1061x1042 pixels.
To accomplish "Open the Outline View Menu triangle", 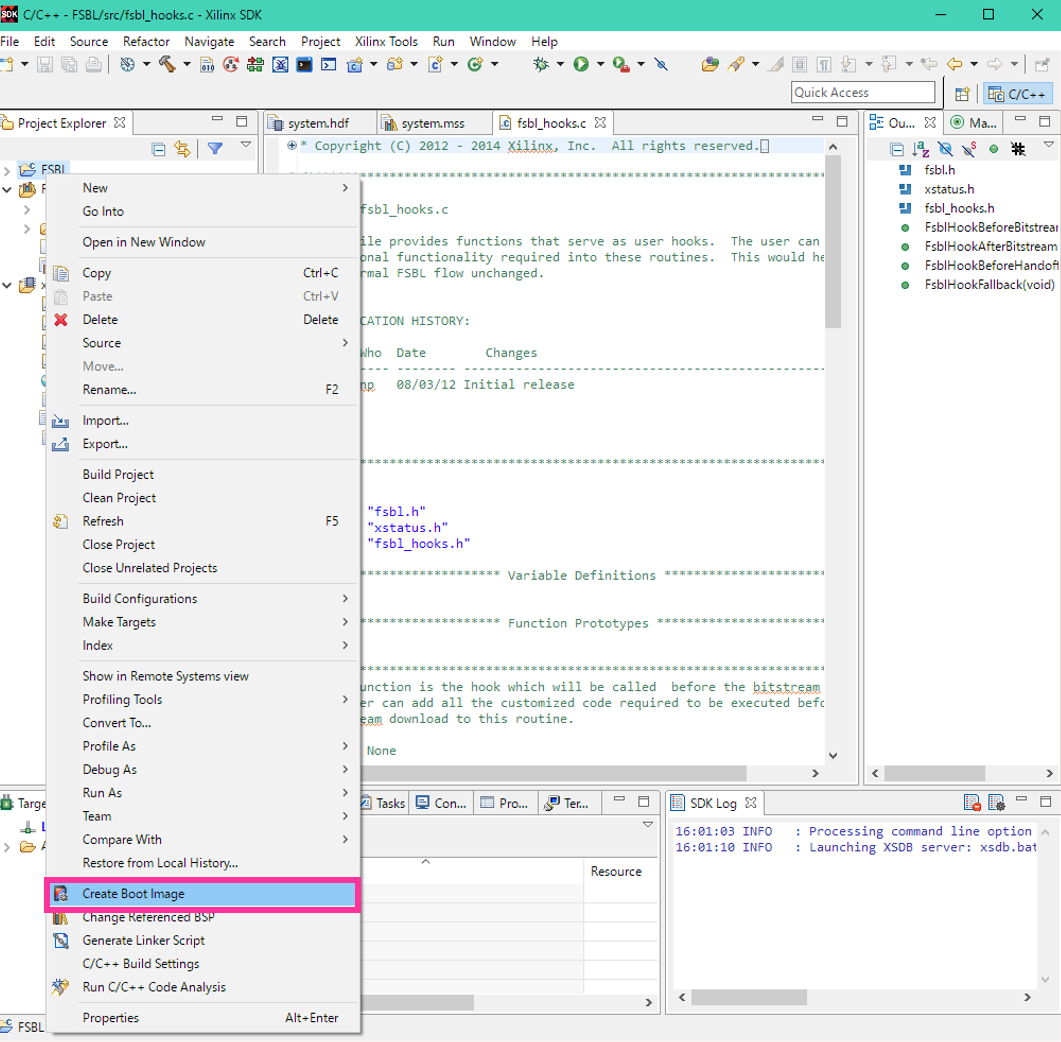I will click(x=1048, y=145).
